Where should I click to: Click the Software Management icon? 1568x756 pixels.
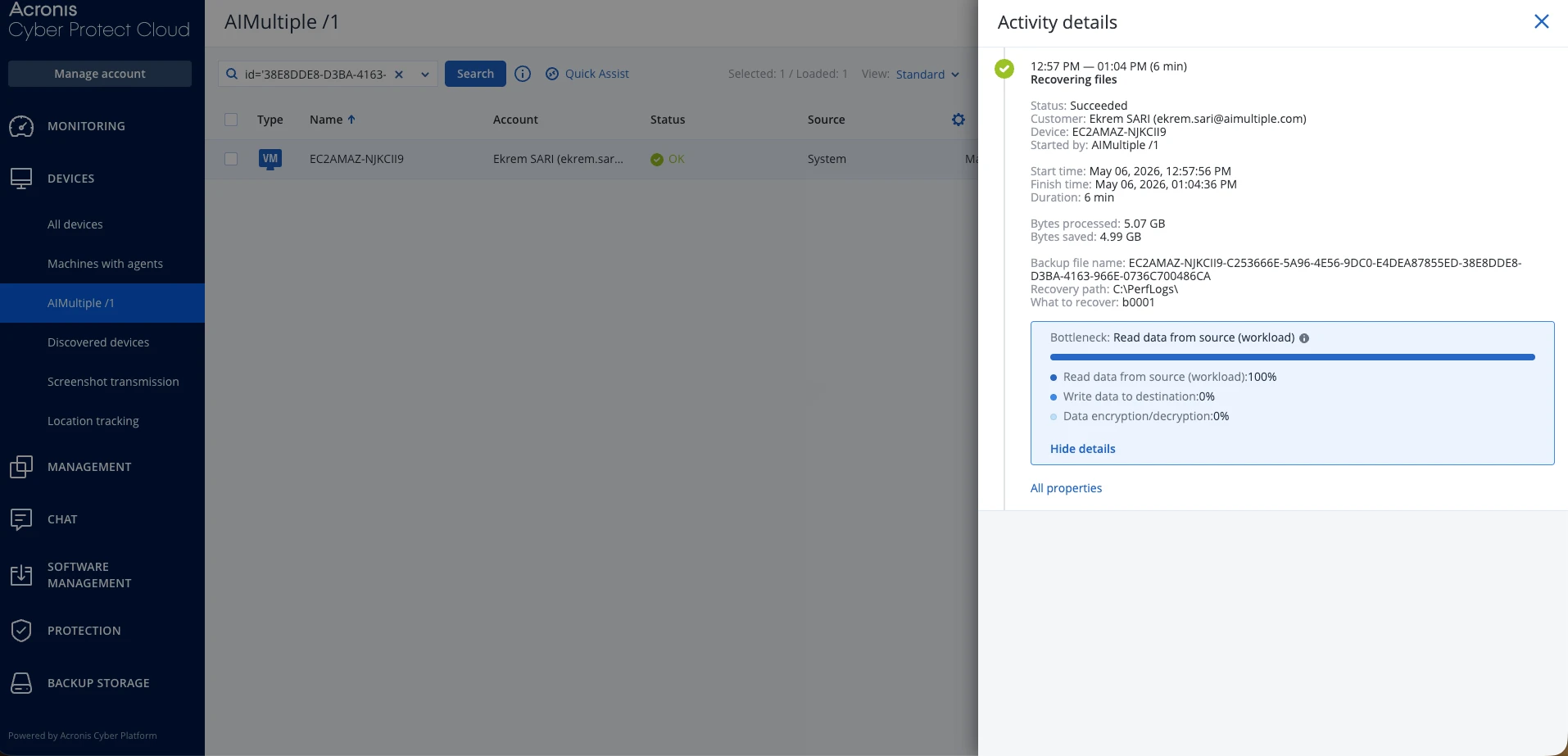(21, 575)
